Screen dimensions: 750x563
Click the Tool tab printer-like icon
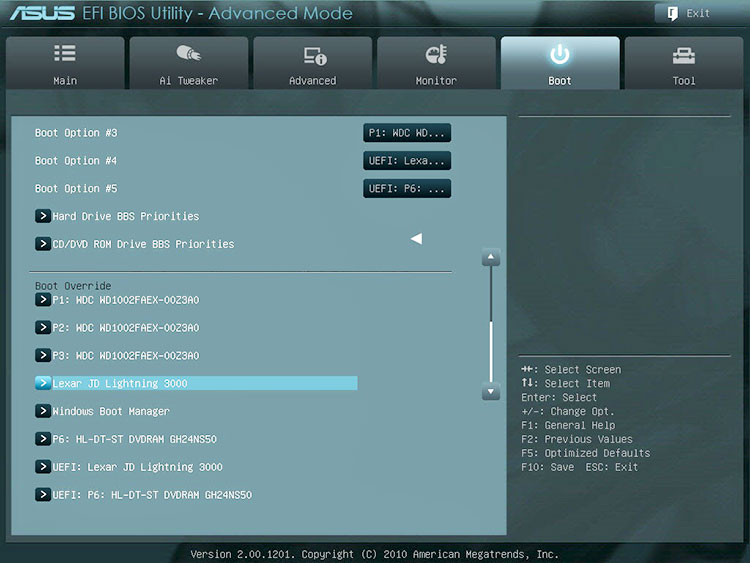684,55
